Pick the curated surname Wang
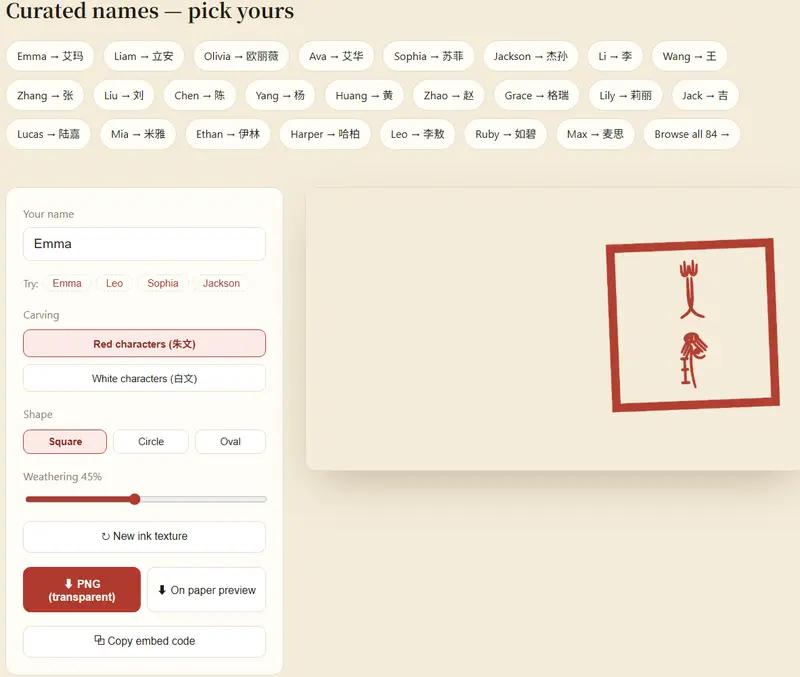Viewport: 800px width, 677px height. tap(689, 56)
